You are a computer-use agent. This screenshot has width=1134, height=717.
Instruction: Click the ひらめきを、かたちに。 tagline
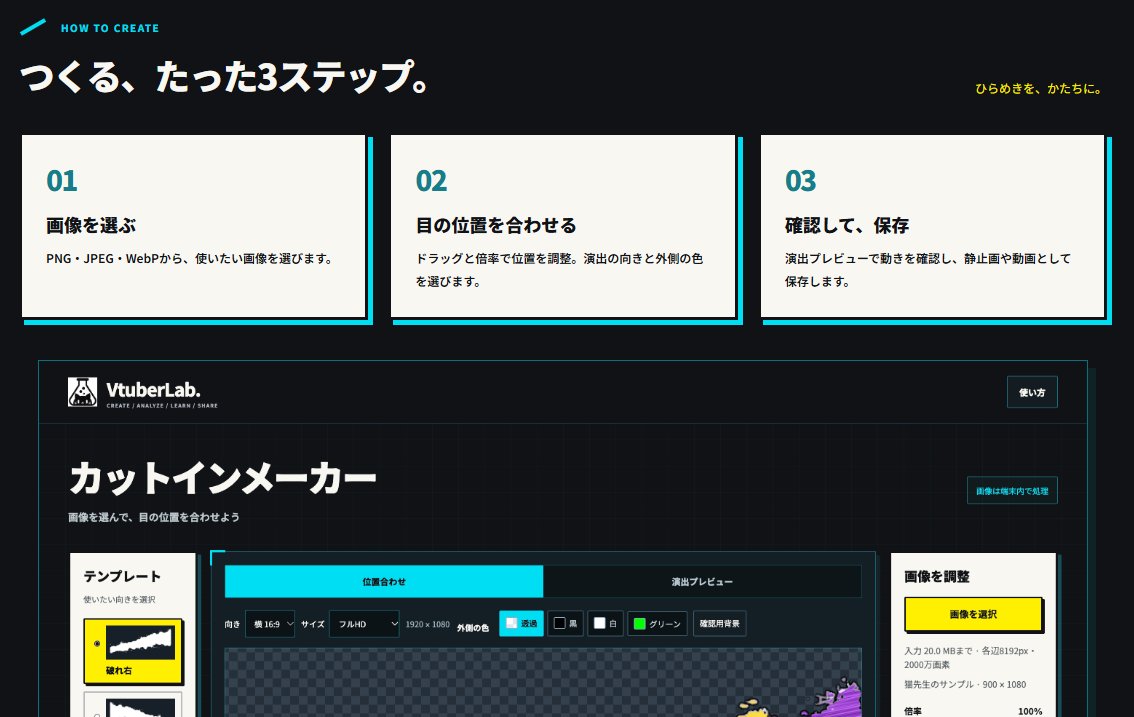coord(1039,88)
